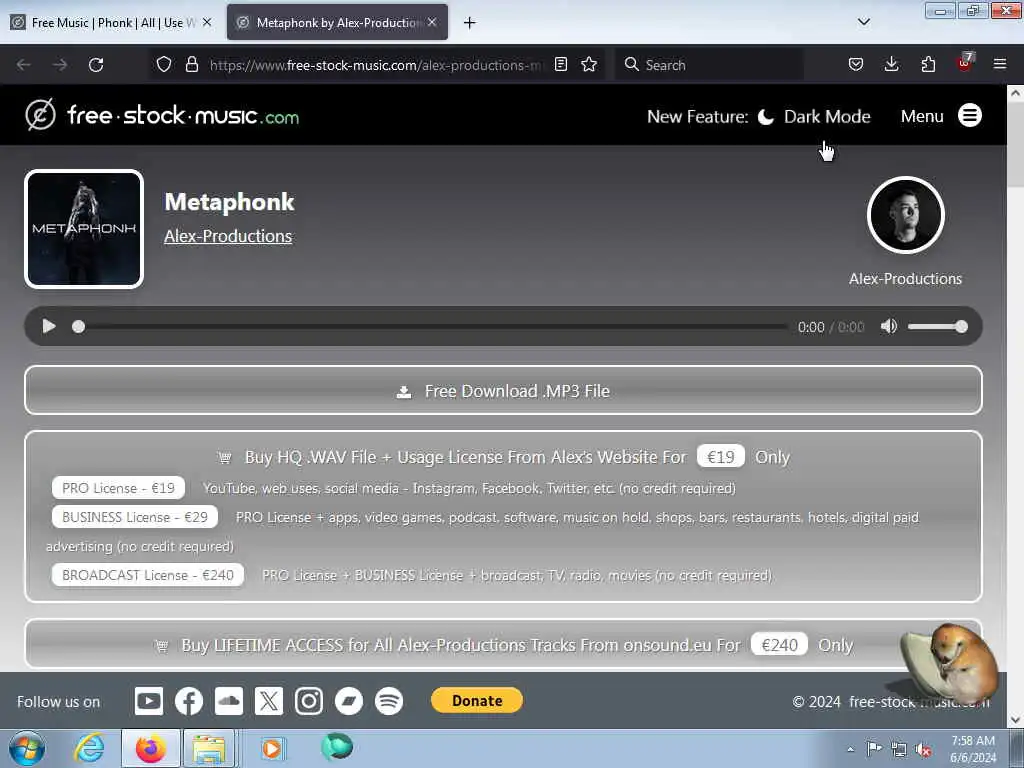Viewport: 1024px width, 768px height.
Task: Open the SoundCloud follow icon
Action: (229, 701)
